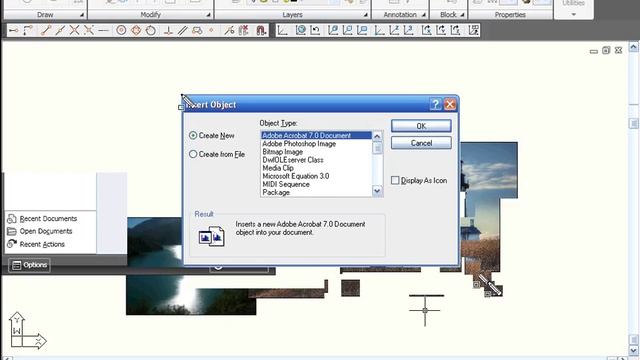This screenshot has width=640, height=360.
Task: Define UCS Z Axis Vector icon
Action: click(394, 30)
